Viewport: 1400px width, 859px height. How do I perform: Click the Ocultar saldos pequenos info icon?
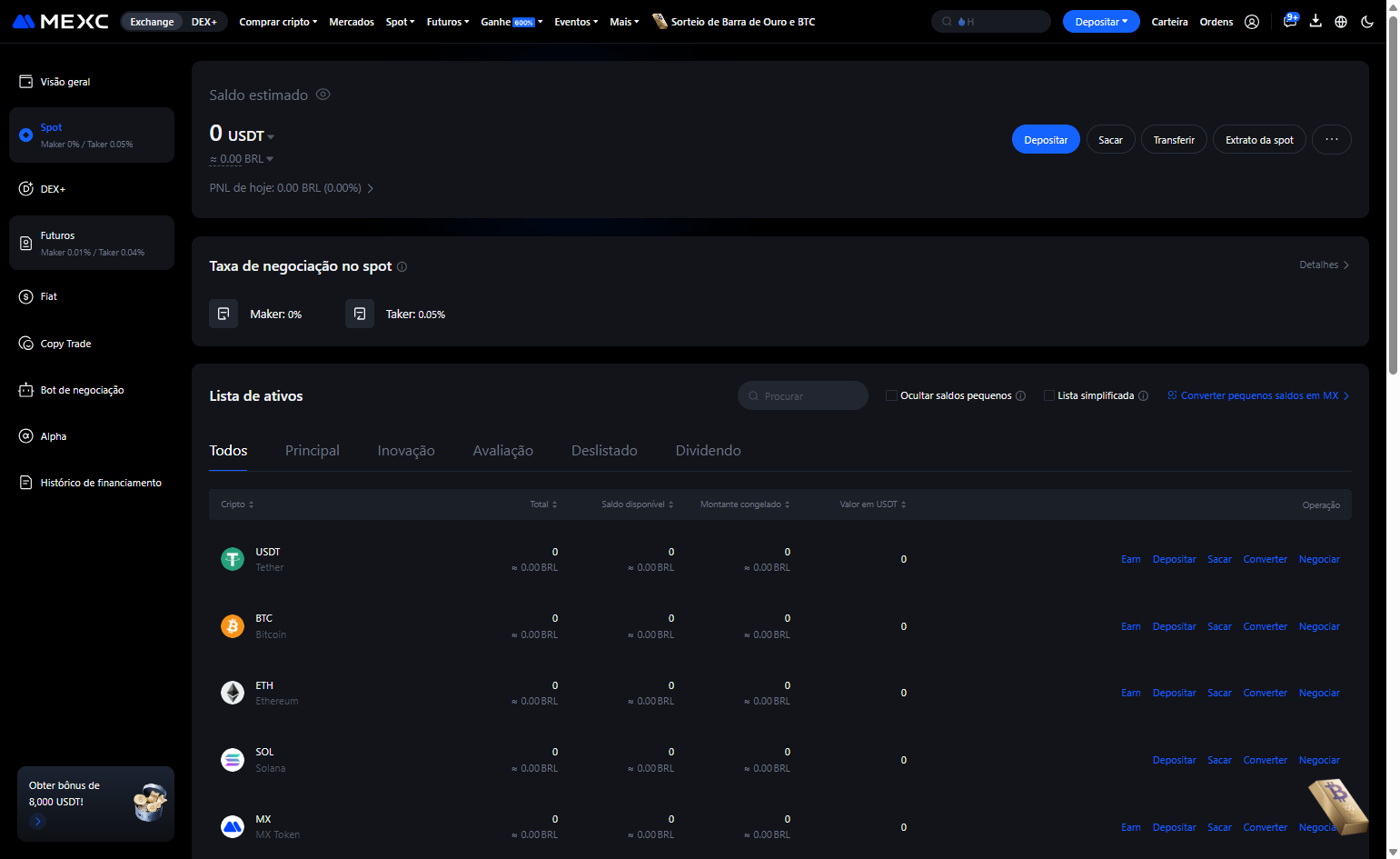point(1020,396)
